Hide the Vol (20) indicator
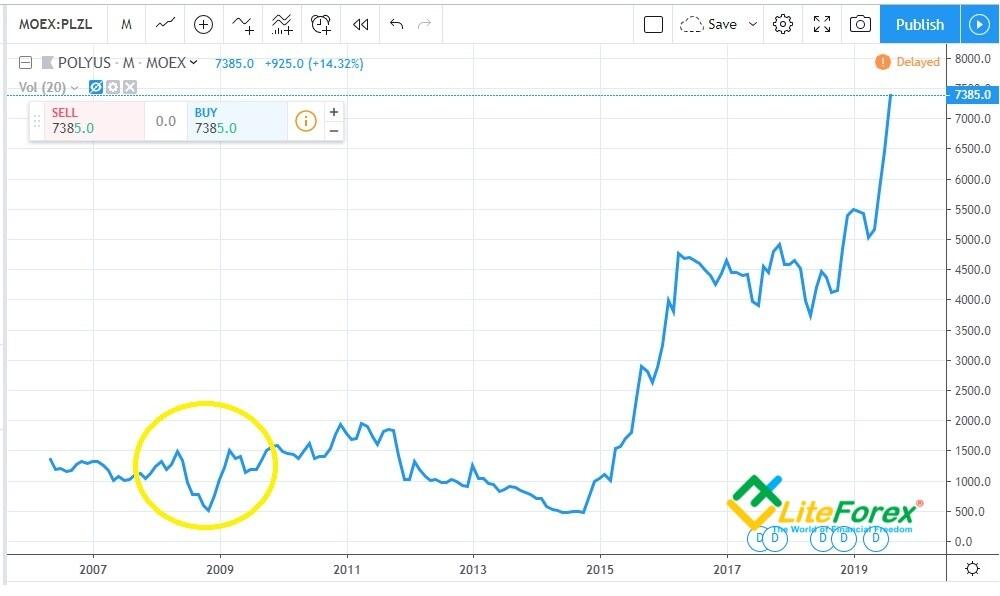 94,87
